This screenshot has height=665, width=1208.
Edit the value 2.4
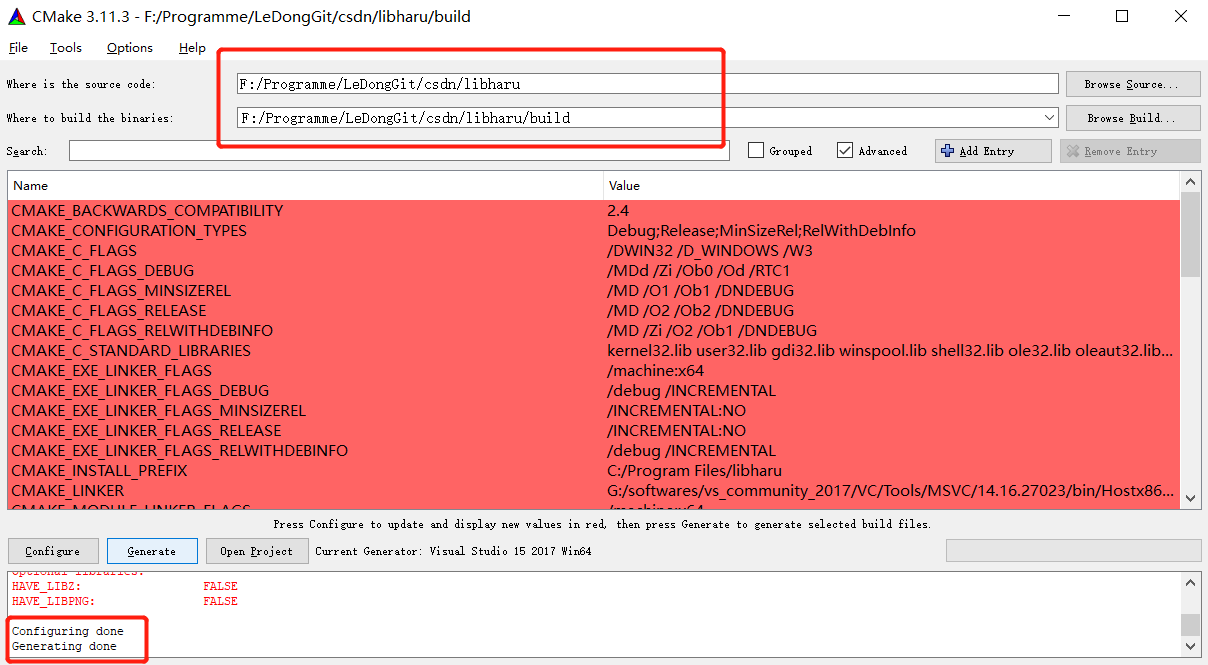click(x=618, y=211)
